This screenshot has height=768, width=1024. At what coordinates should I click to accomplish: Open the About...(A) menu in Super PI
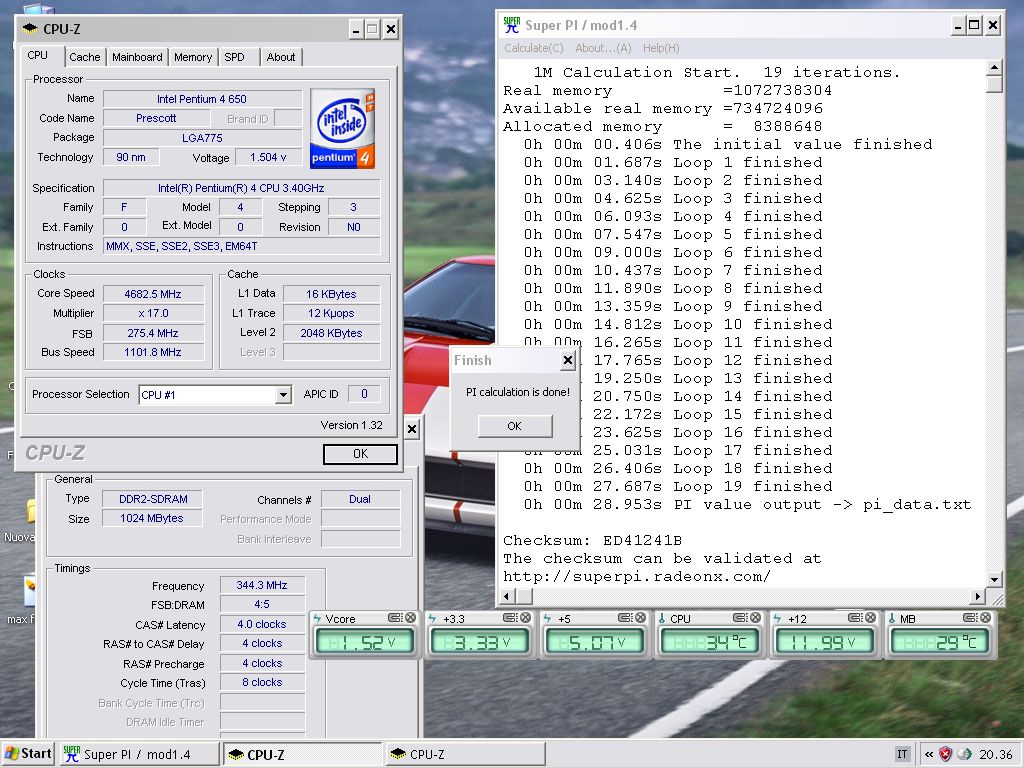pos(603,48)
